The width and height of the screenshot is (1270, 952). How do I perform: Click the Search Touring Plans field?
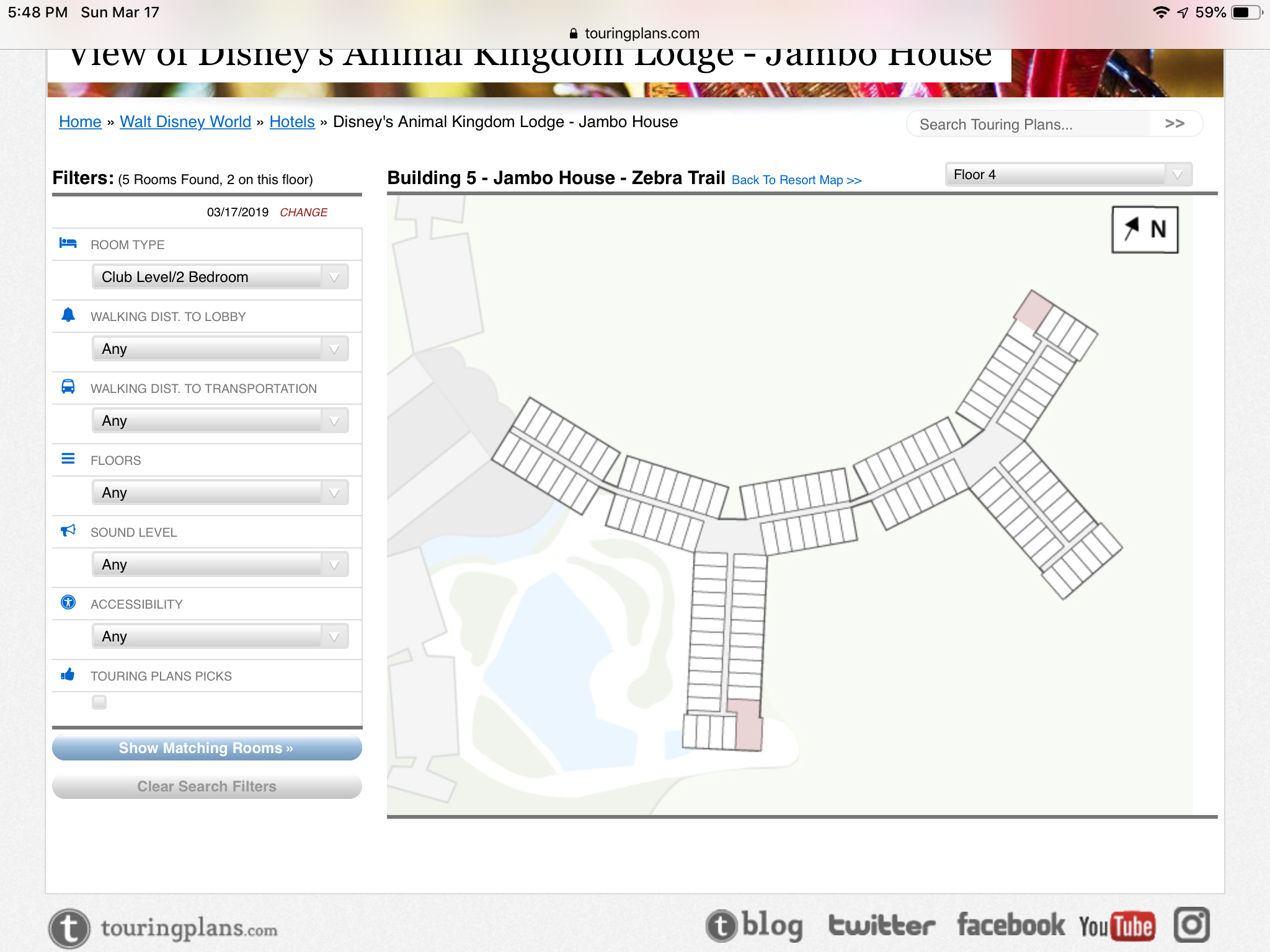pyautogui.click(x=1029, y=125)
